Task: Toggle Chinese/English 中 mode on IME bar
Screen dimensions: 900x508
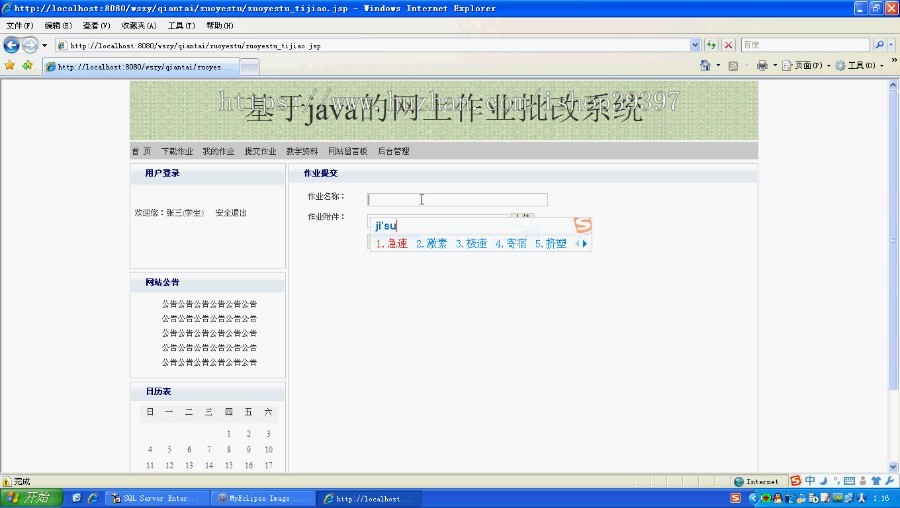Action: tap(810, 480)
